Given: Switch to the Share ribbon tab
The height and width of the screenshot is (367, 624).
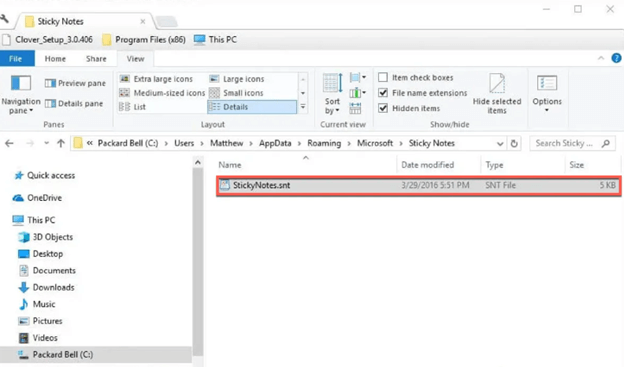Looking at the screenshot, I should 96,59.
